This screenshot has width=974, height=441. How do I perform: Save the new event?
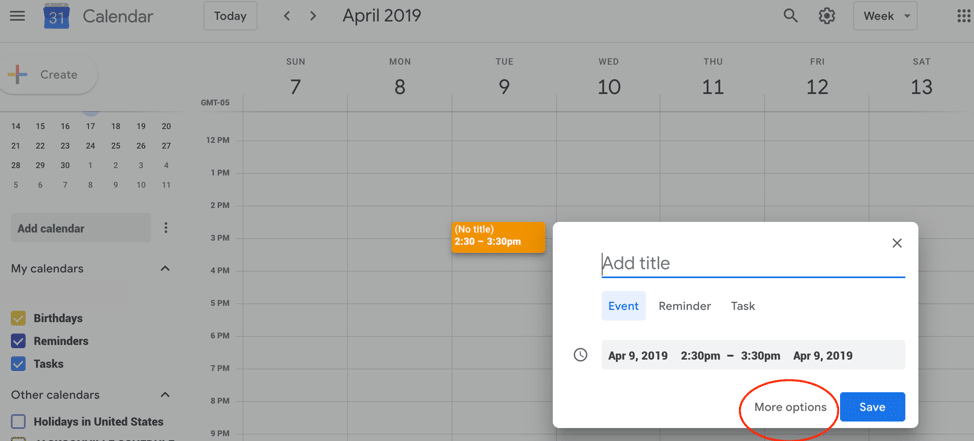(872, 407)
